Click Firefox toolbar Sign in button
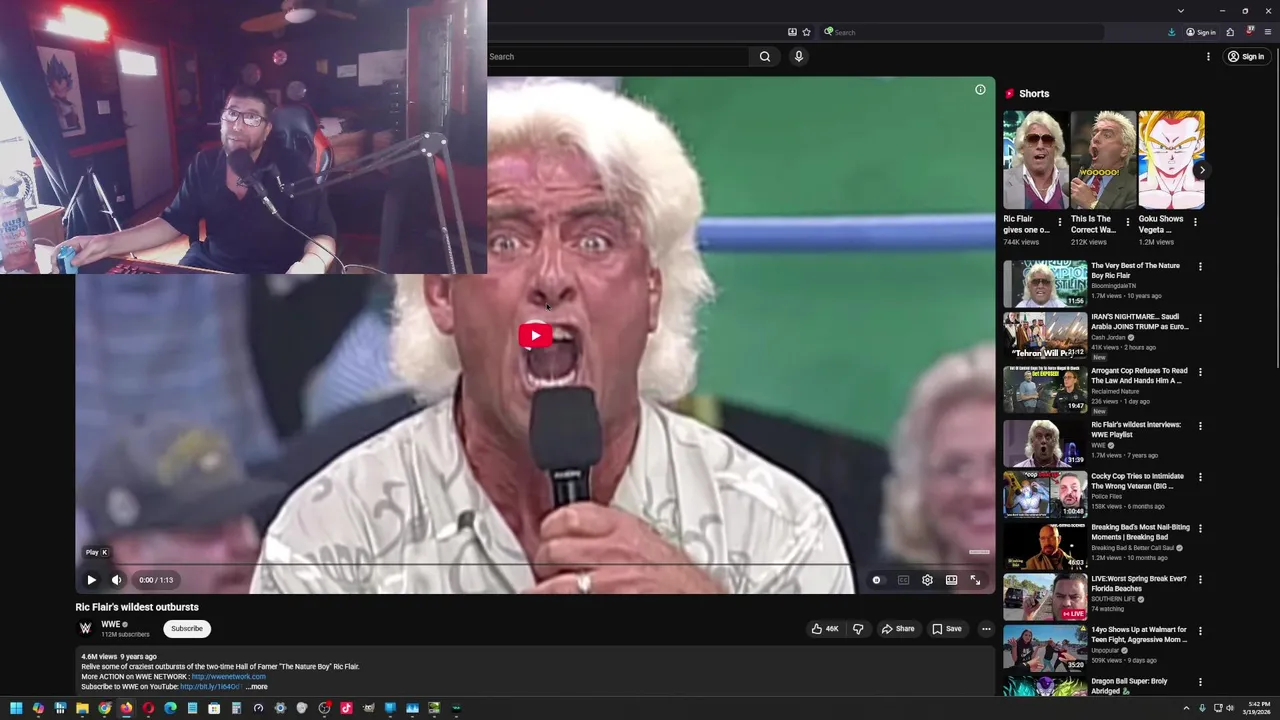 (1201, 32)
